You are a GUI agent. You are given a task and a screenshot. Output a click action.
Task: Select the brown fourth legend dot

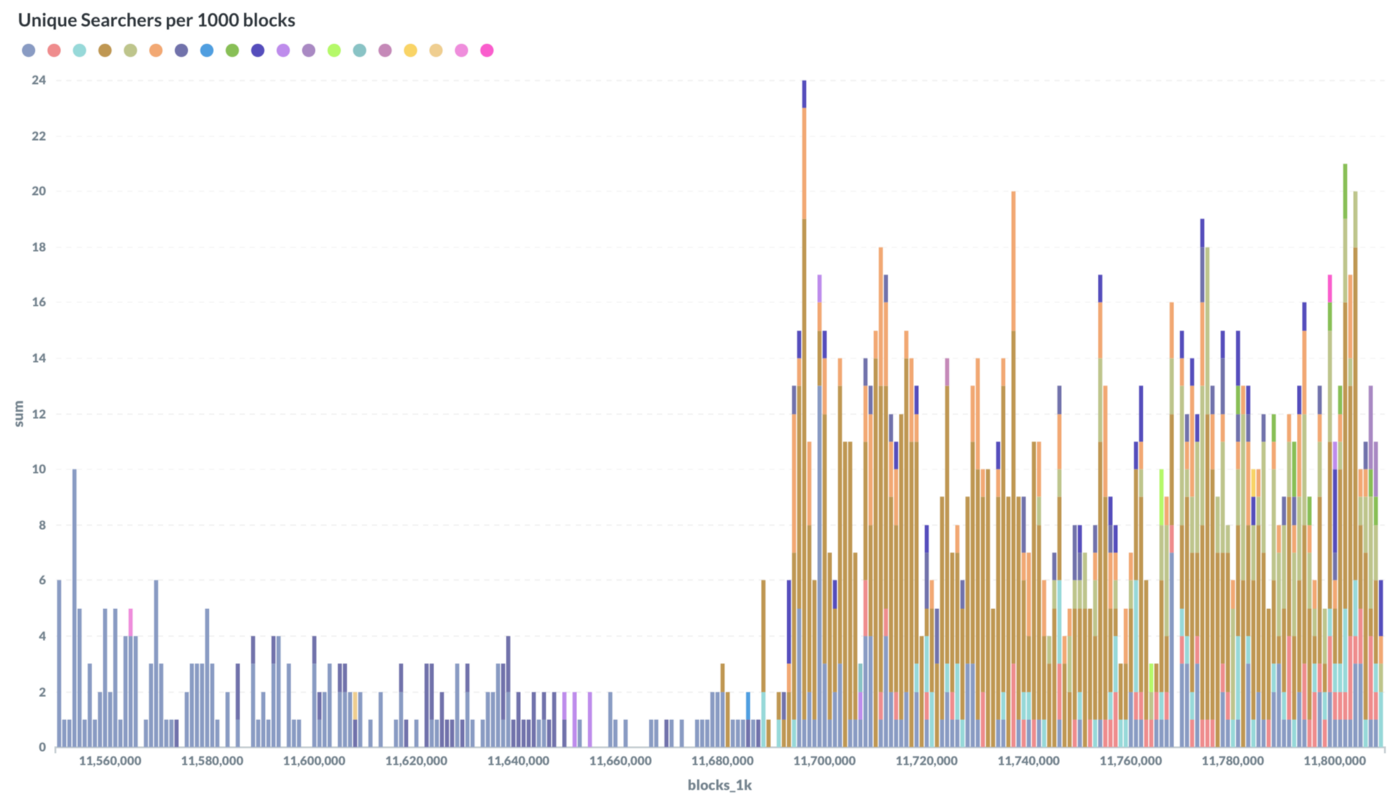coord(105,50)
